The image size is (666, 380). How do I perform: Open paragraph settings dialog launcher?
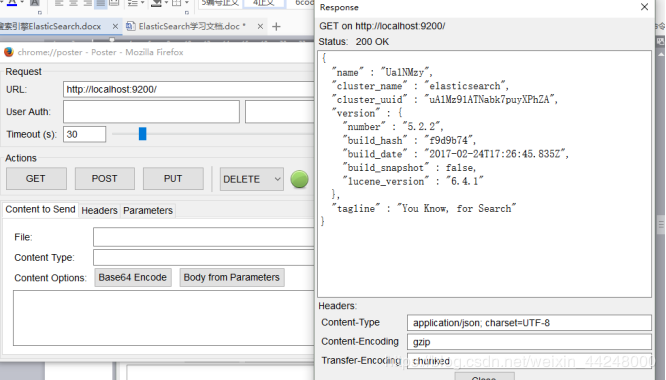pyautogui.click(x=186, y=13)
